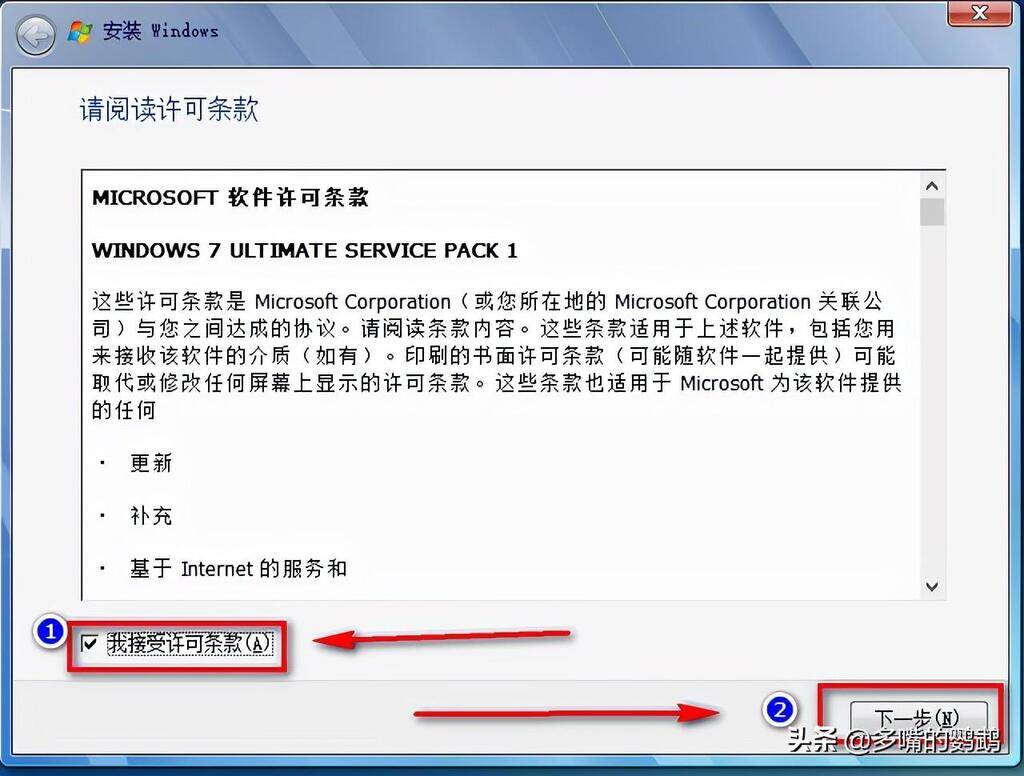Go back using the round arrow button

[x=35, y=34]
